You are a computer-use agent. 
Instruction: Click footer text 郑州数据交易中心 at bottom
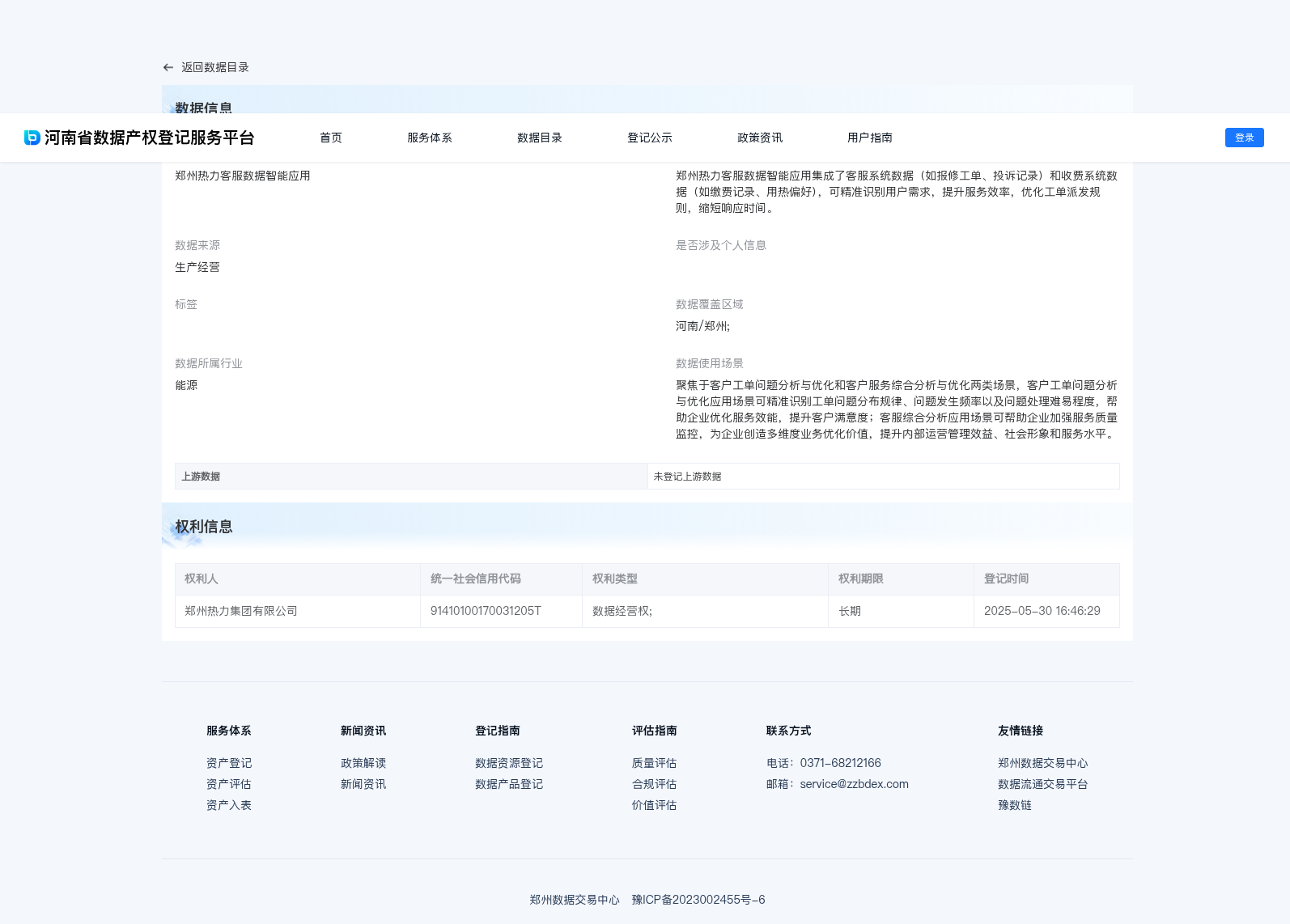click(575, 900)
